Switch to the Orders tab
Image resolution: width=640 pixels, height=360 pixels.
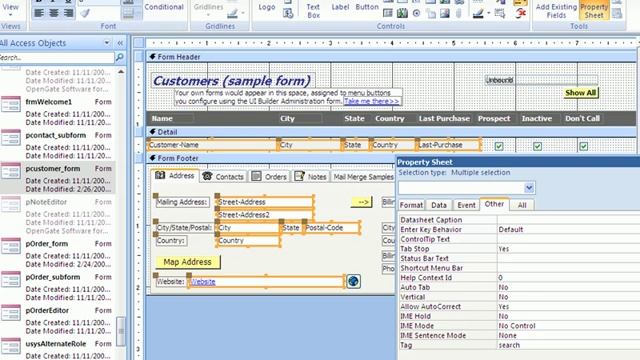tap(269, 176)
